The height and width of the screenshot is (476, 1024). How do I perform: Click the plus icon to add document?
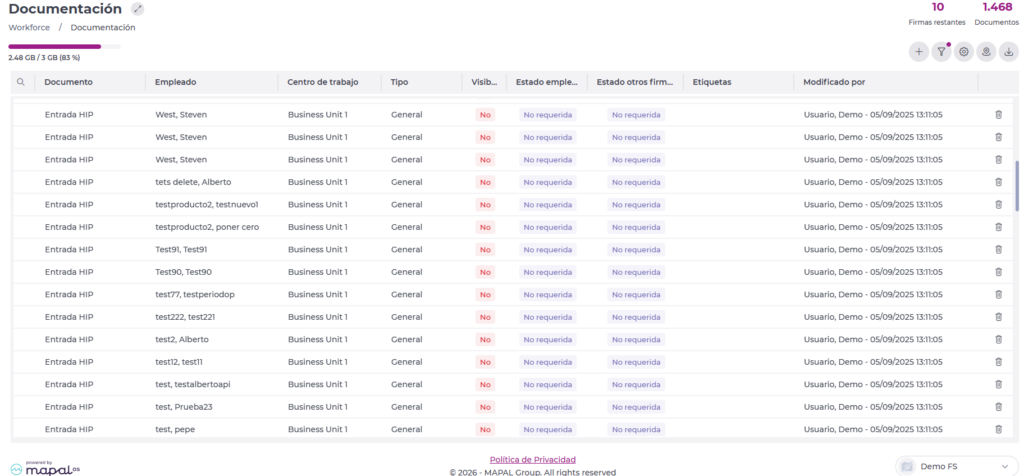(918, 52)
